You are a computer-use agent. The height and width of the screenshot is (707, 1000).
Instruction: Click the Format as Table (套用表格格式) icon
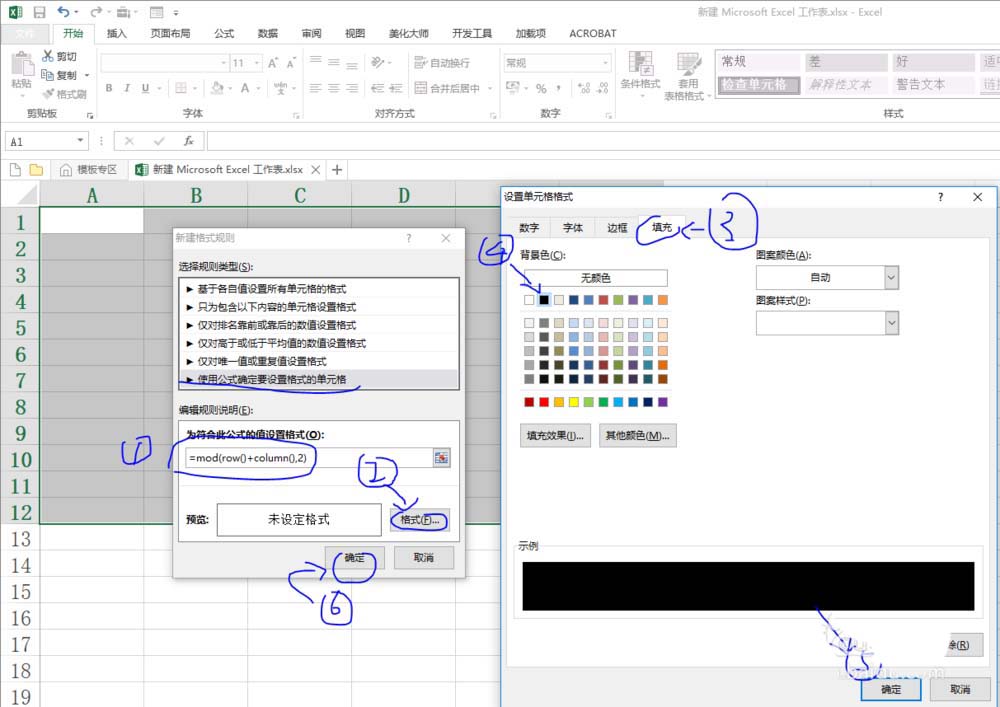pos(688,66)
